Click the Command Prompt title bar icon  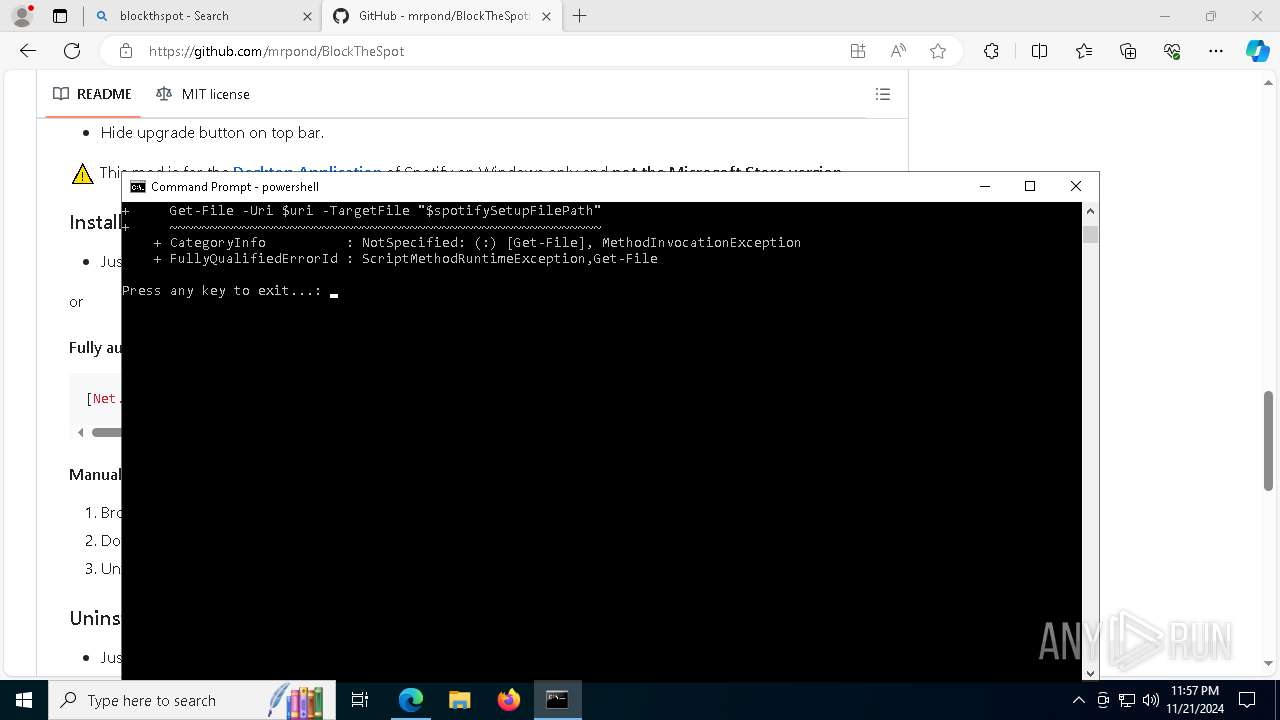(x=138, y=187)
